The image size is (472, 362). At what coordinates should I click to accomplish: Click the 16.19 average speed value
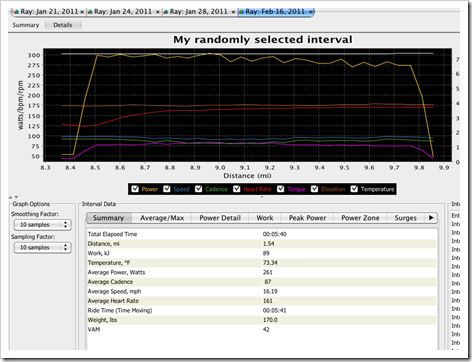tap(270, 291)
